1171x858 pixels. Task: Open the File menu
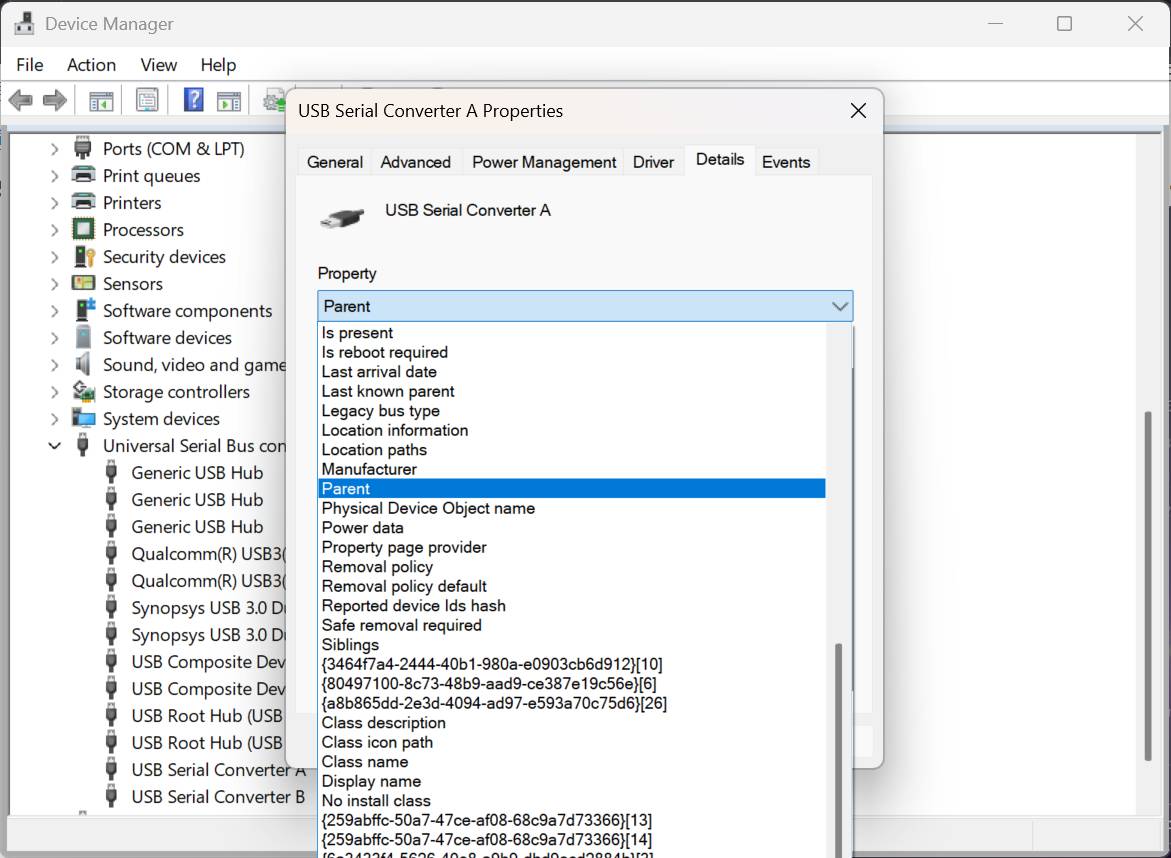tap(30, 65)
